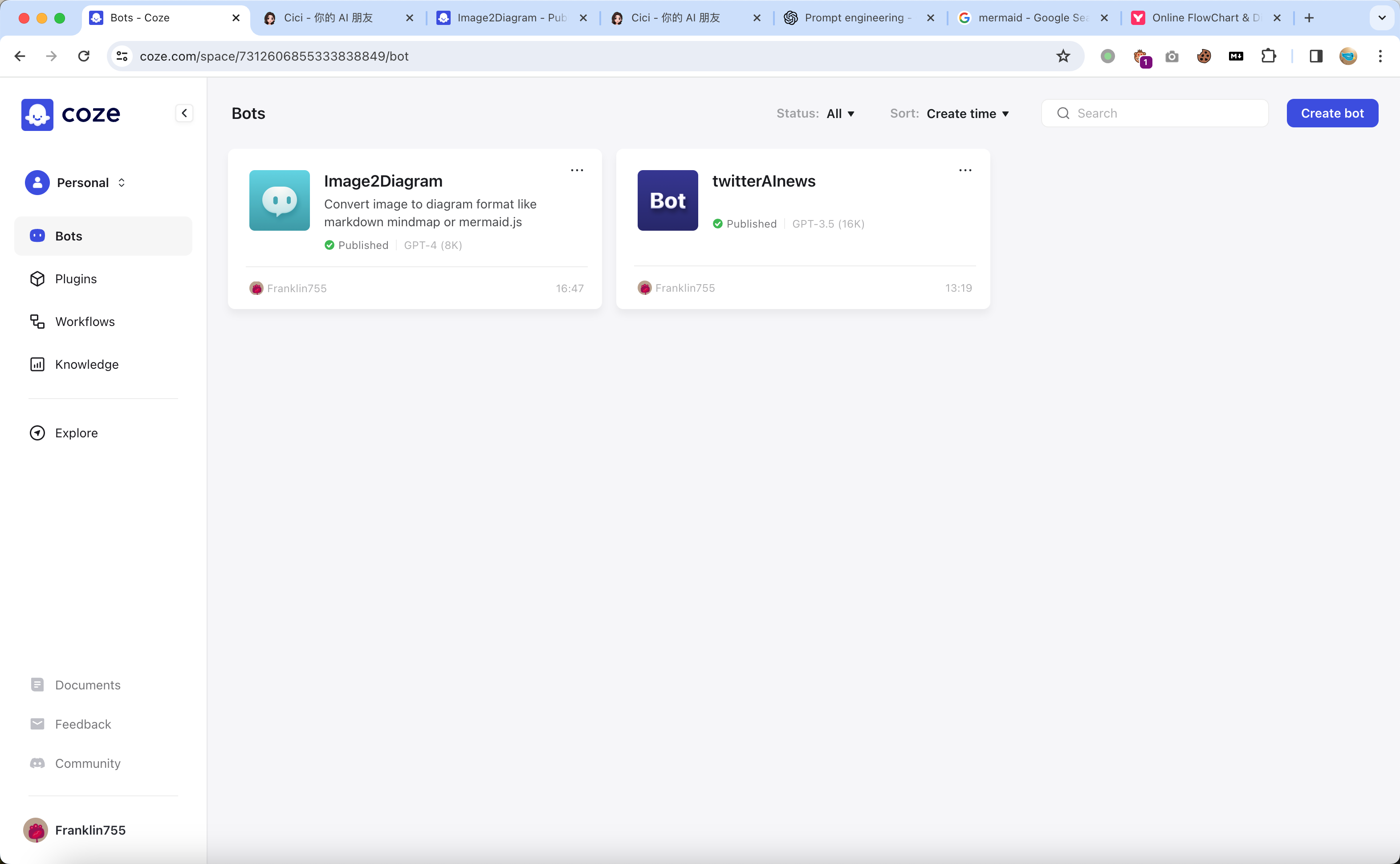Viewport: 1400px width, 864px height.
Task: Go to the Explore page
Action: (x=76, y=433)
